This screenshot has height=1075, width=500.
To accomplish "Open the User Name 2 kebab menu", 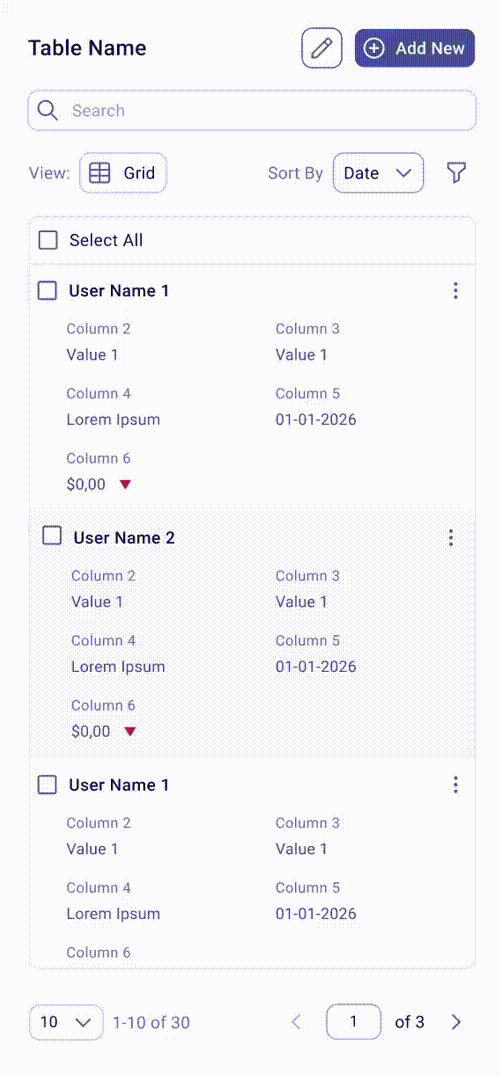I will point(451,538).
